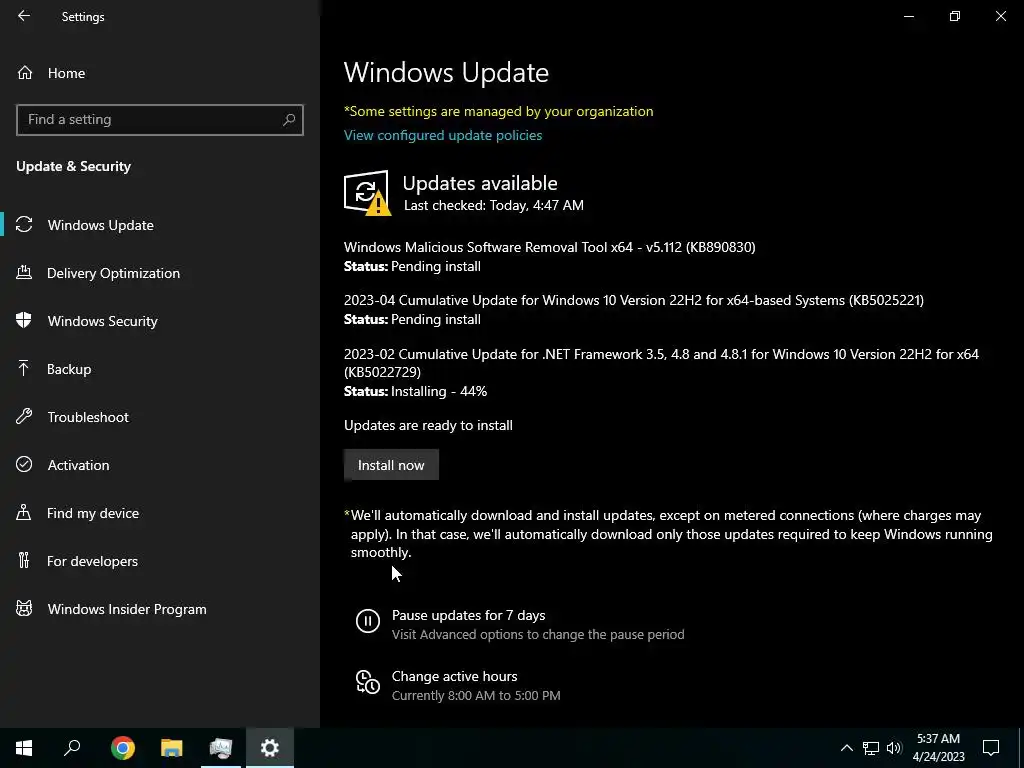
Task: Click the pause icon beside Pause updates
Action: [x=368, y=620]
